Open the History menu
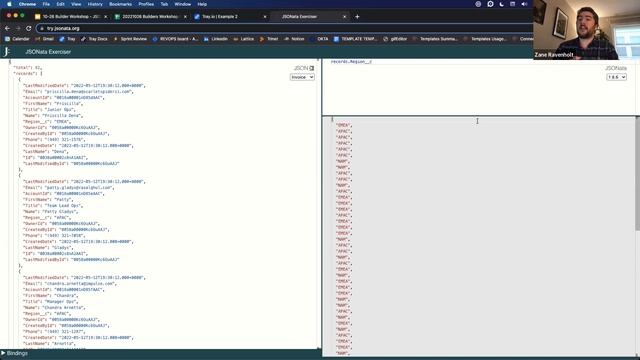The width and height of the screenshot is (640, 360). pyautogui.click(x=95, y=4)
